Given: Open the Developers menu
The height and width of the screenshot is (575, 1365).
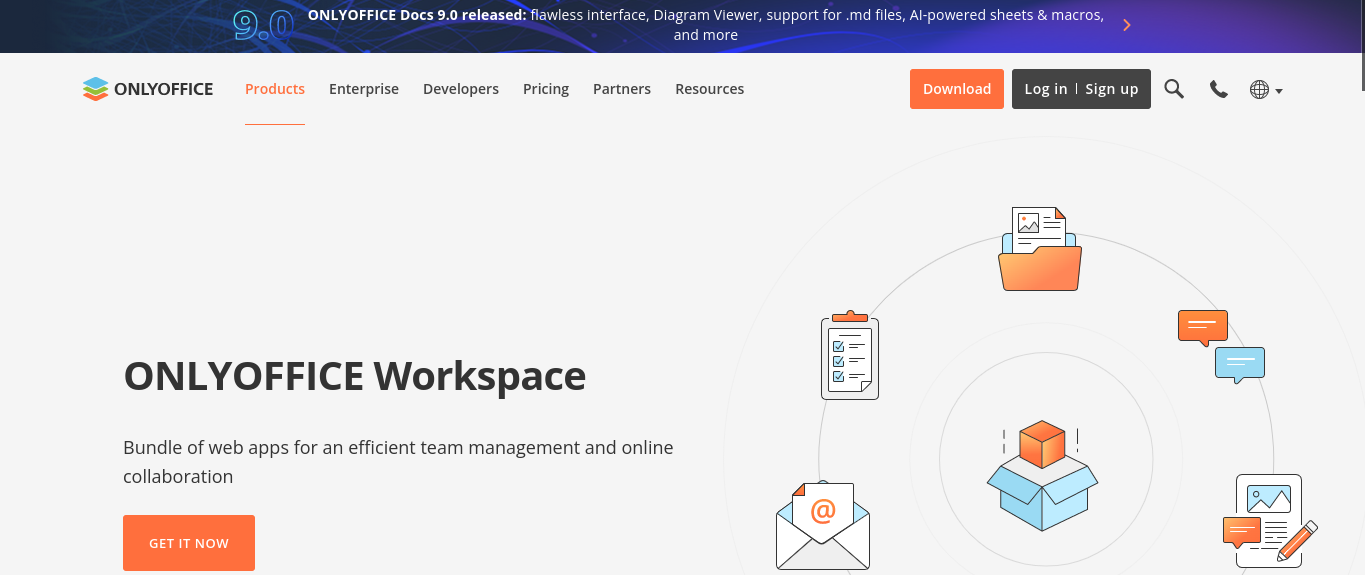Looking at the screenshot, I should 461,89.
